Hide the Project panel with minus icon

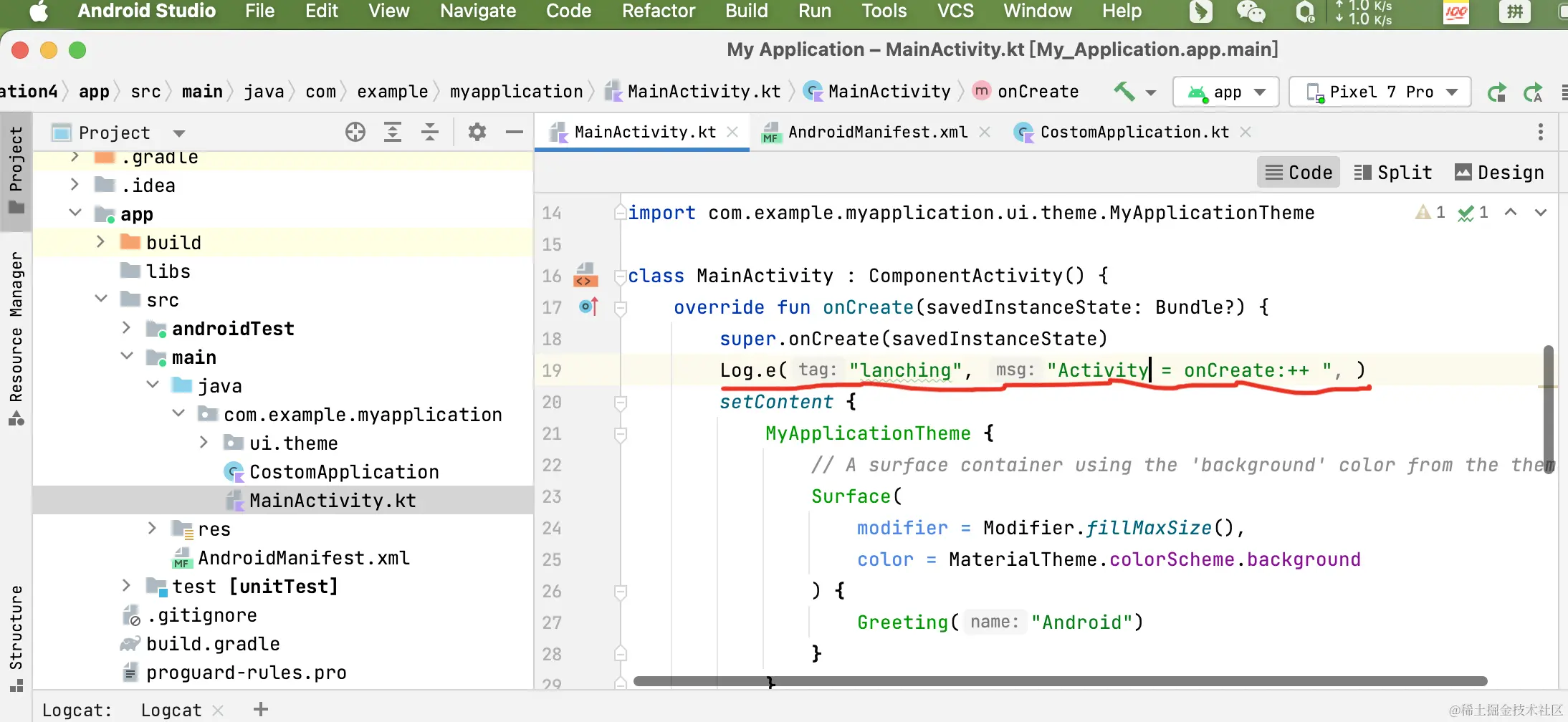pyautogui.click(x=515, y=132)
